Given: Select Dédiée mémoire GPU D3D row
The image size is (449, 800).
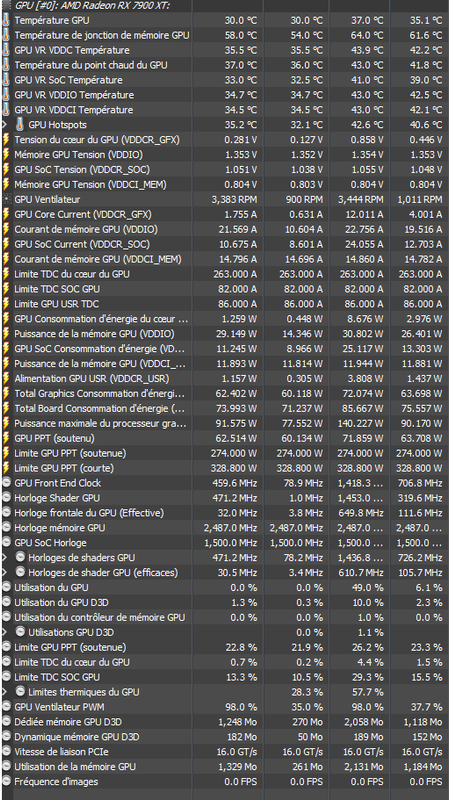Looking at the screenshot, I should (x=224, y=722).
